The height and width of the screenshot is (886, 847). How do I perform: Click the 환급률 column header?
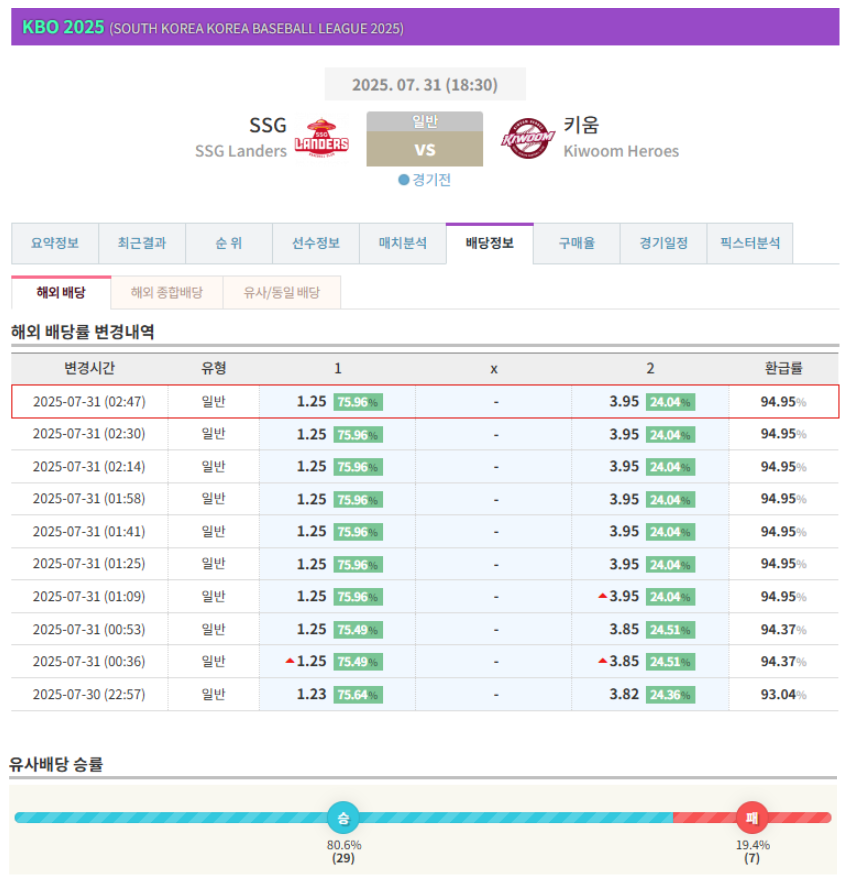click(784, 368)
